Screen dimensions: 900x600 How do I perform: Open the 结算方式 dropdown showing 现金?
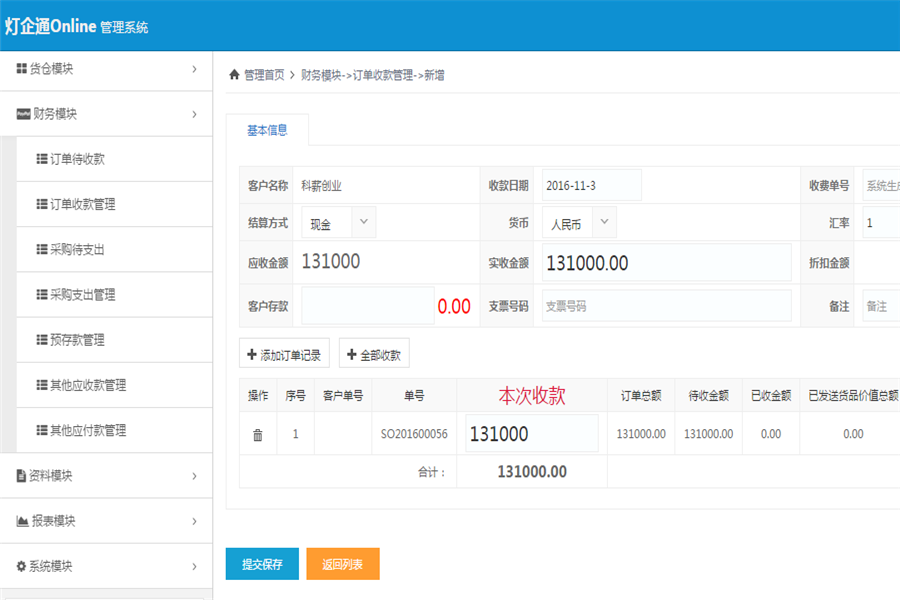coord(339,222)
